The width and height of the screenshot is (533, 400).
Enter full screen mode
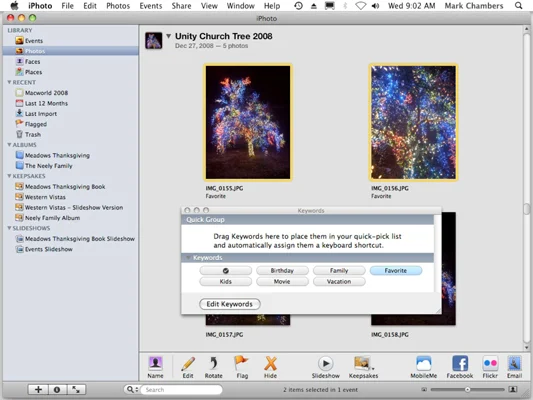click(x=76, y=389)
